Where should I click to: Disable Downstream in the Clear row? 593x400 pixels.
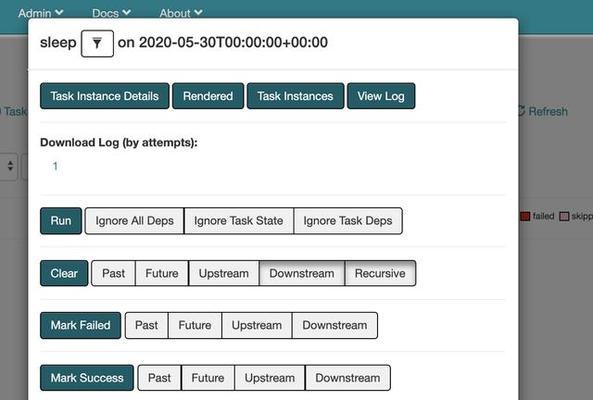click(x=302, y=273)
